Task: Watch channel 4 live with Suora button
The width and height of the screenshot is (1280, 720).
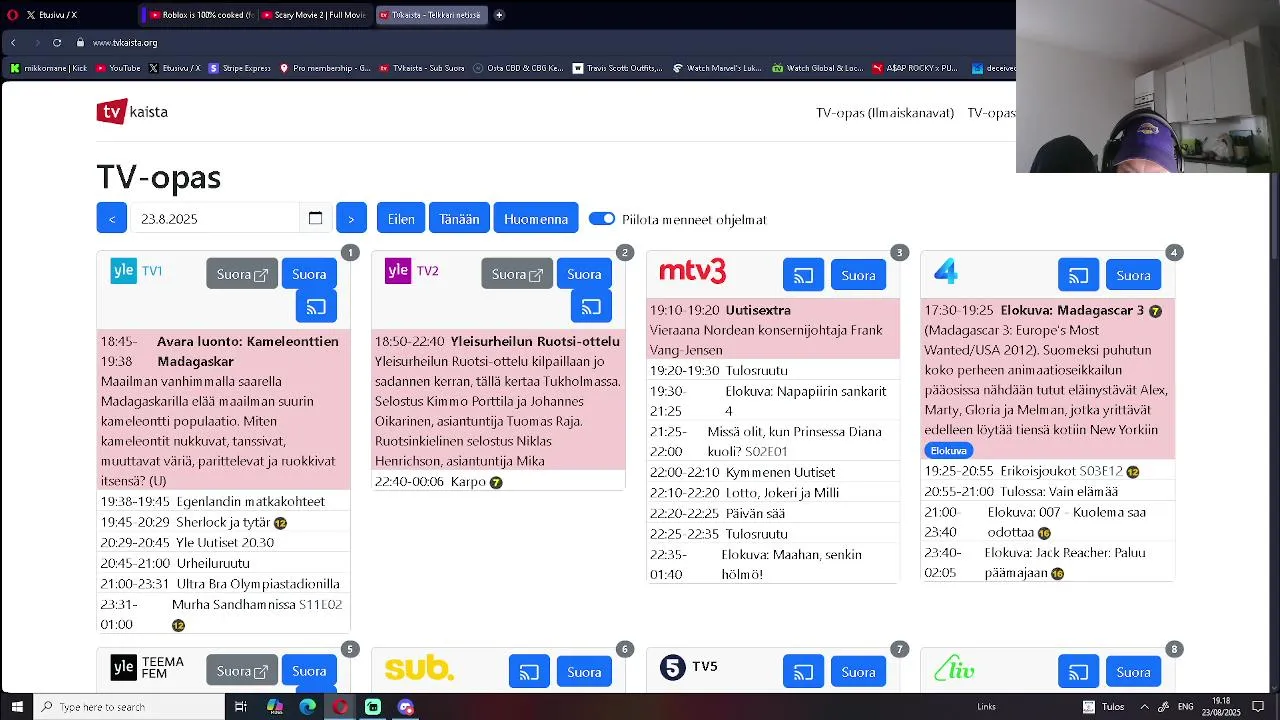Action: pyautogui.click(x=1133, y=275)
